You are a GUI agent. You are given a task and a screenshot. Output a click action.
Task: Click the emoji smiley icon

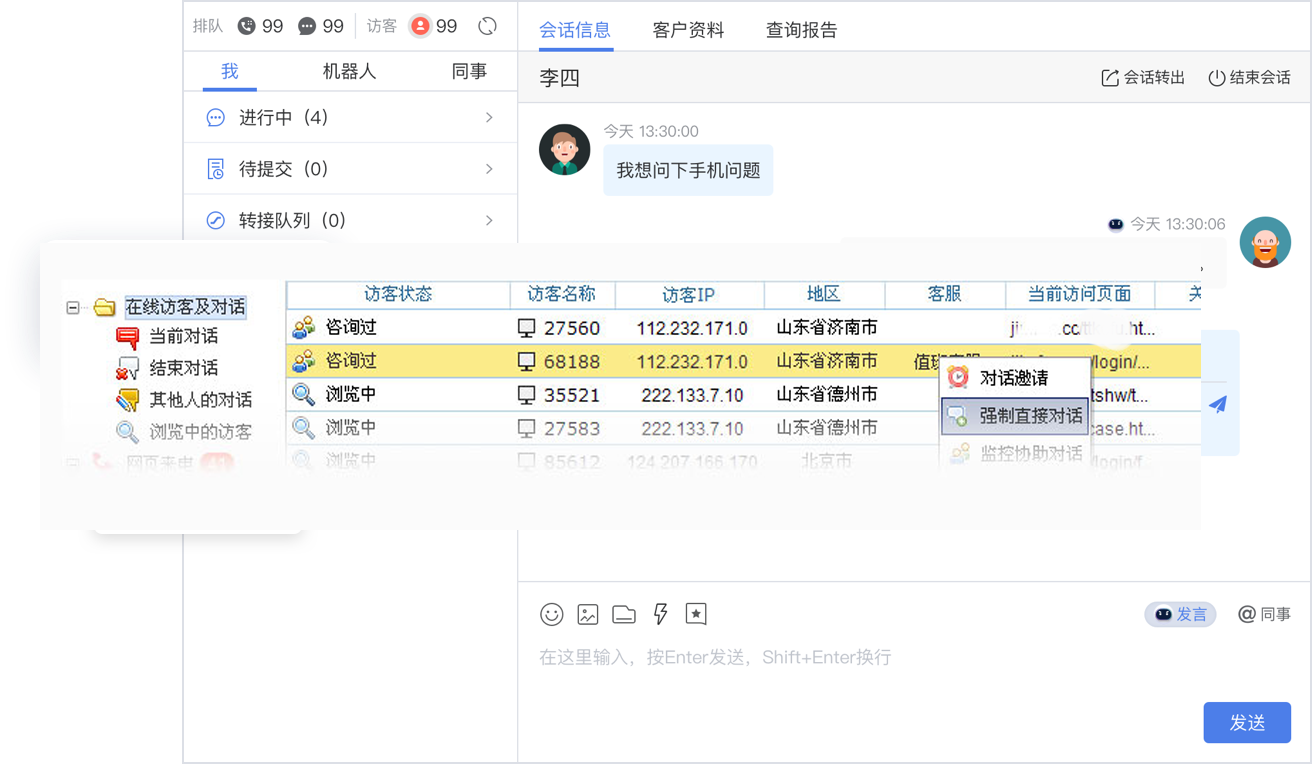552,614
